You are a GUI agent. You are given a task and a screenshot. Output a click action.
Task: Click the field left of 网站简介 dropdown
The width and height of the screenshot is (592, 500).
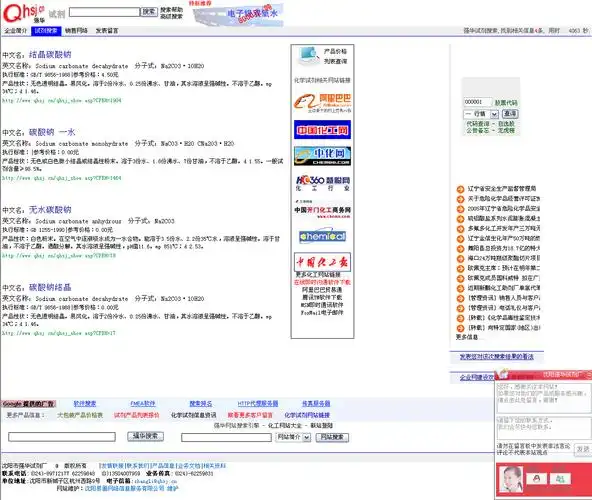point(226,437)
